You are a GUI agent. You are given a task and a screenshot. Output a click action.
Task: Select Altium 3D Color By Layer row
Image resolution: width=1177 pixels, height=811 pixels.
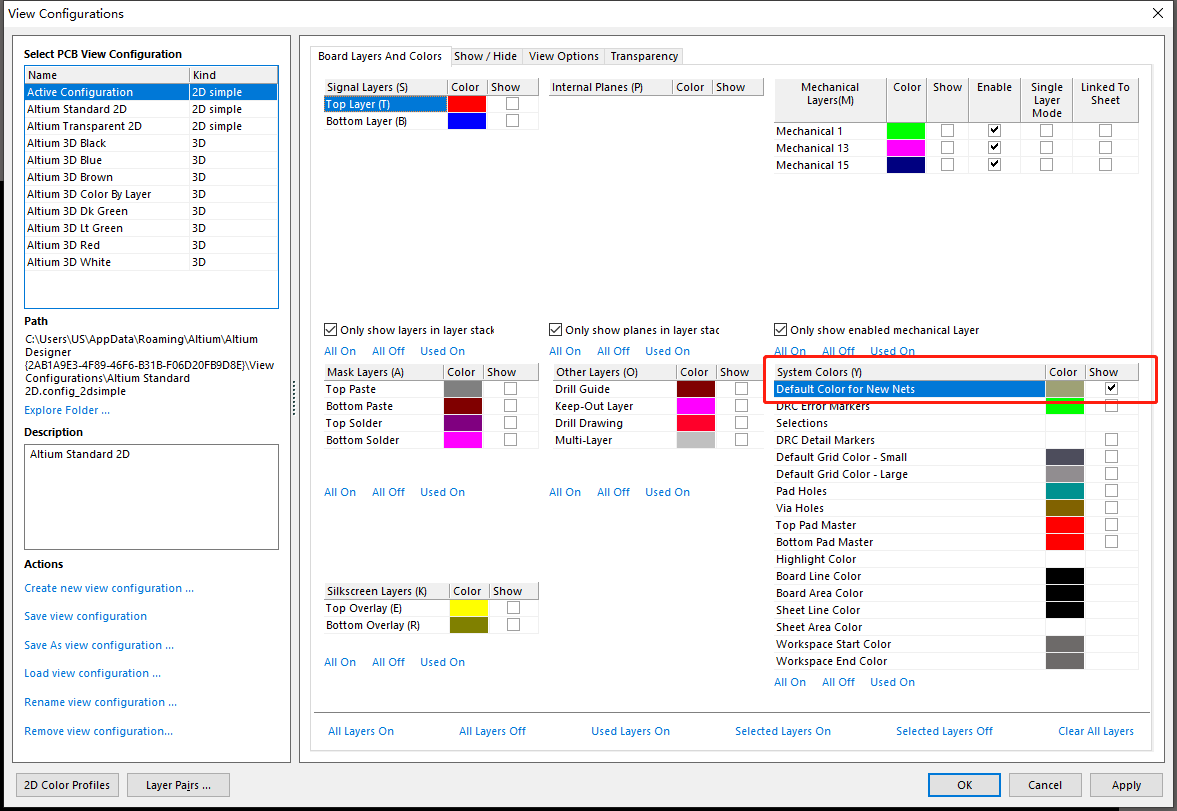pos(152,194)
